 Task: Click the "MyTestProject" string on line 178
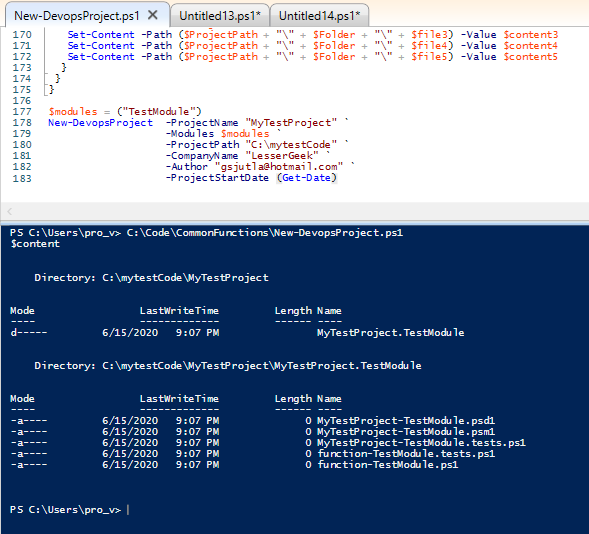291,123
